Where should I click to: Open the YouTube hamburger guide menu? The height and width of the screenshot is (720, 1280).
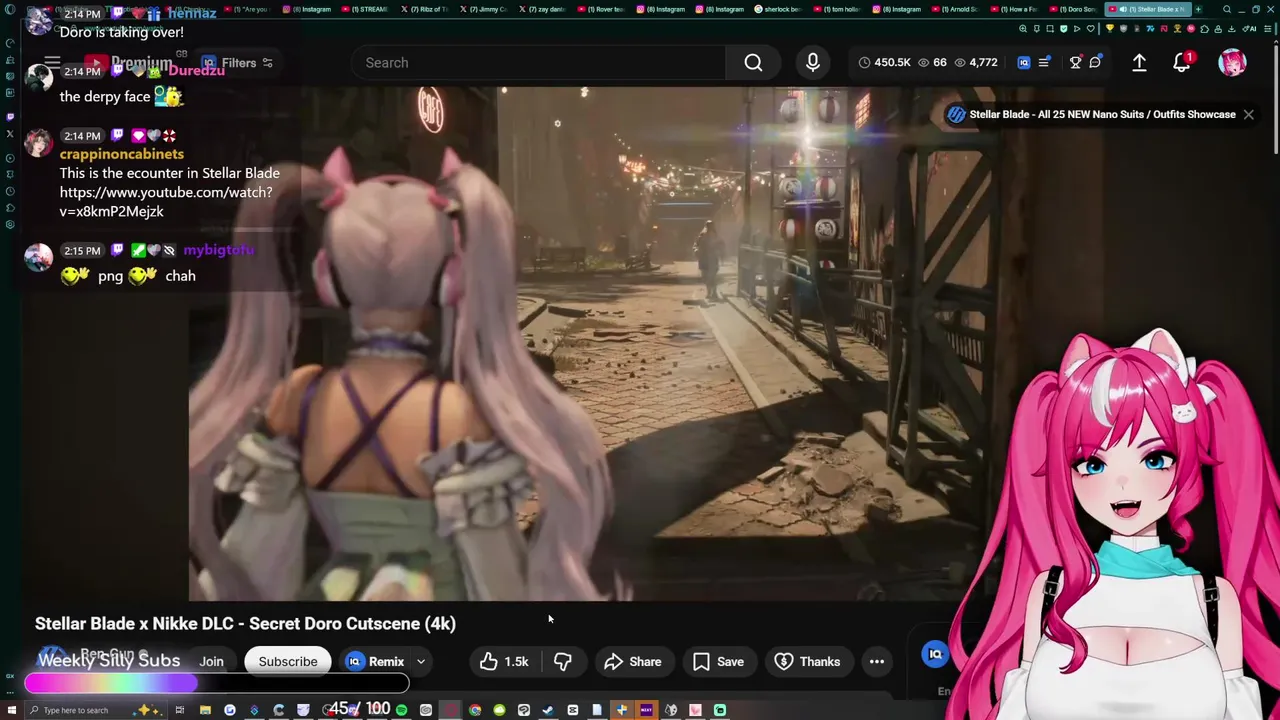tap(52, 63)
